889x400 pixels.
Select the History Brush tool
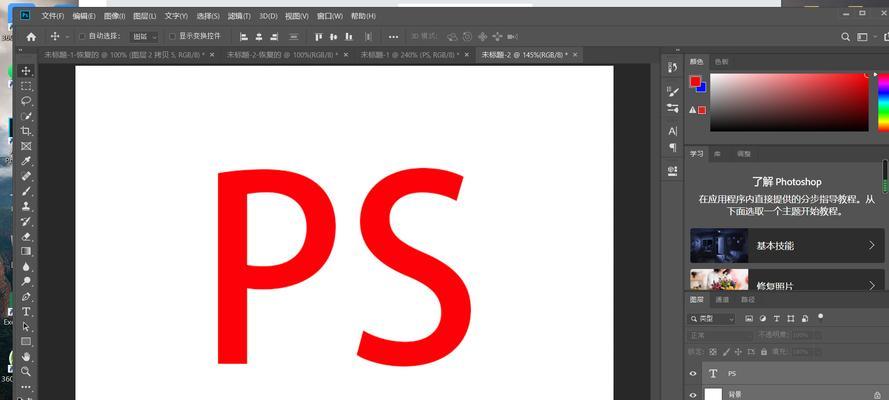(x=26, y=221)
